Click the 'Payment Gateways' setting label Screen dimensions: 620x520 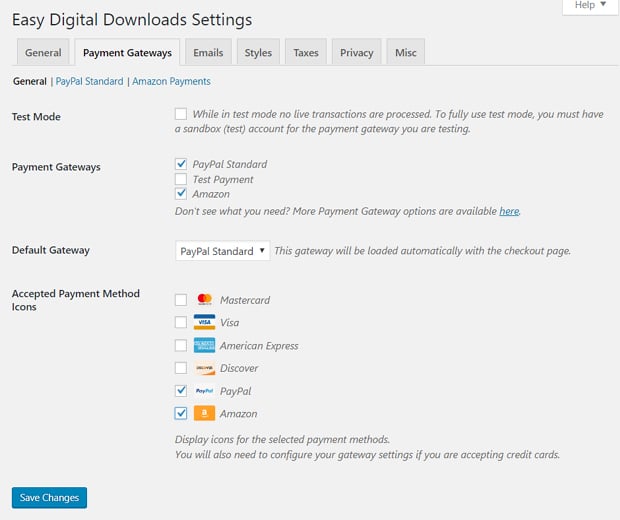[x=56, y=167]
